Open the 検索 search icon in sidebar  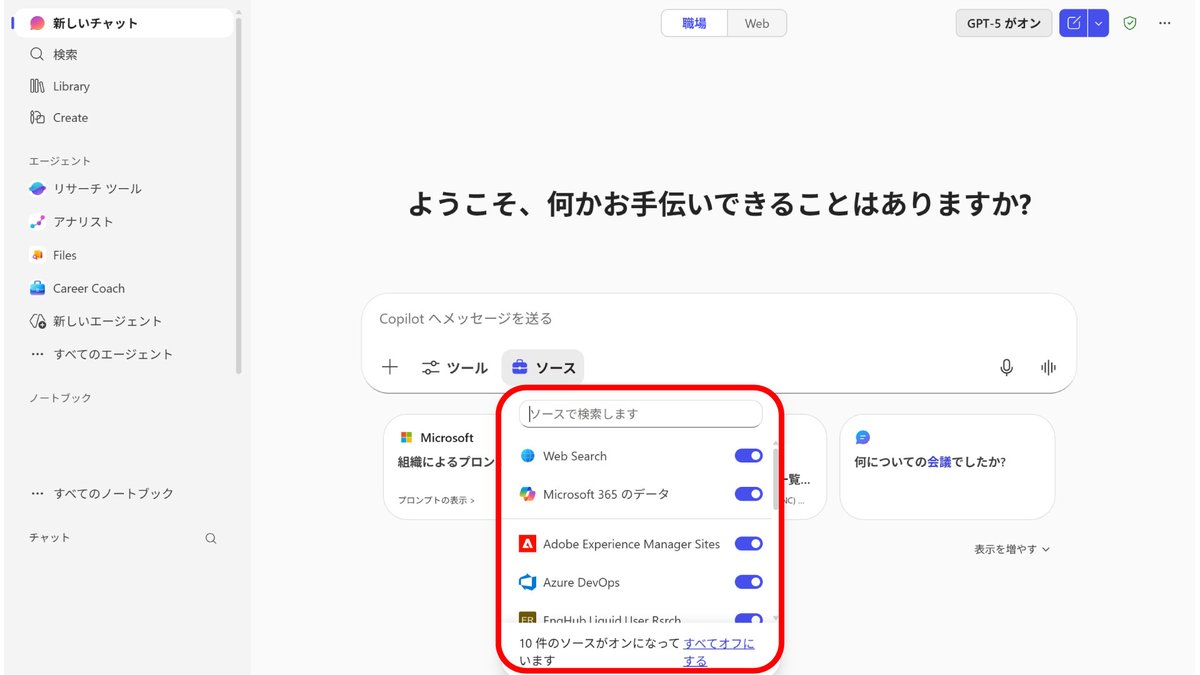(37, 54)
